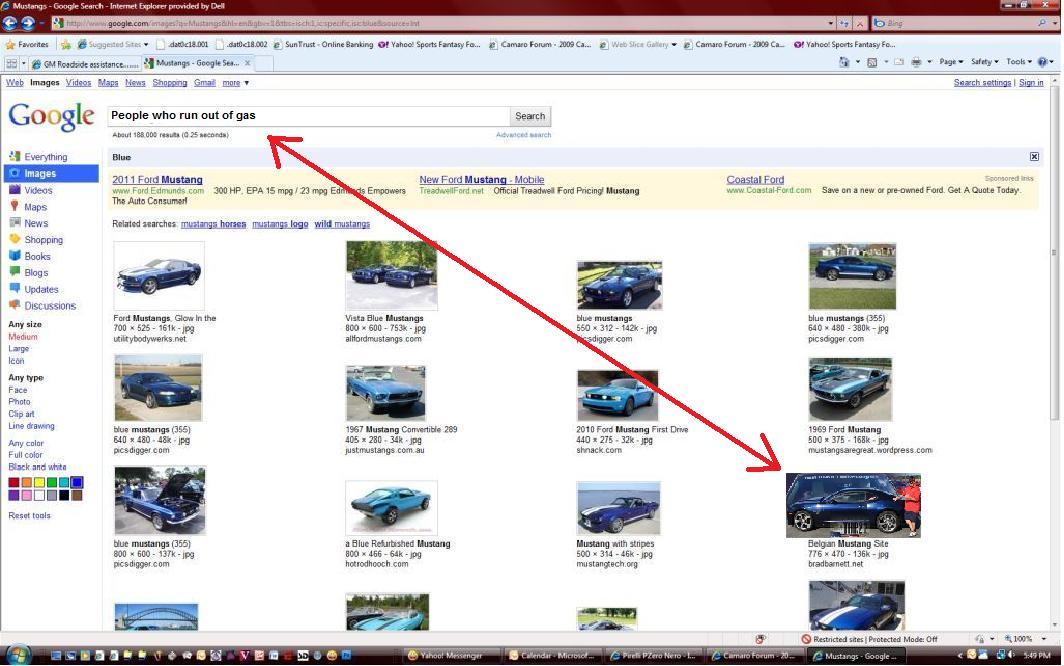Click the Videos icon in the sidebar
The height and width of the screenshot is (666, 1064).
click(15, 190)
